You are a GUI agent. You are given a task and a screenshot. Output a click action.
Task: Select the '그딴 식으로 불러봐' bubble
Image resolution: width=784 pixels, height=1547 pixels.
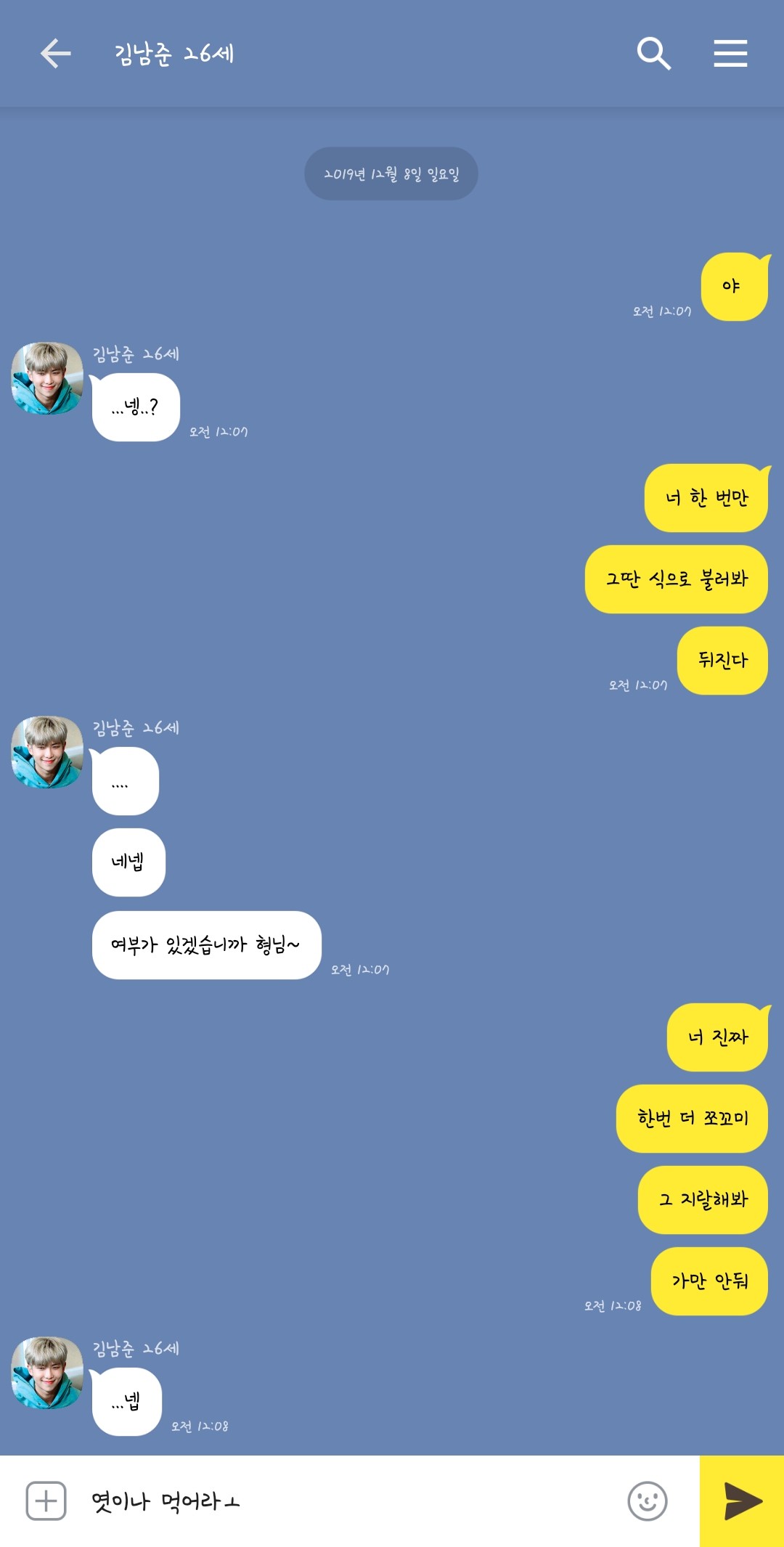677,579
